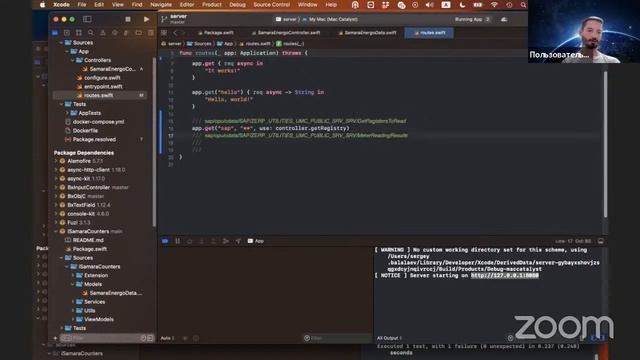Collapse the App folder

[67, 51]
